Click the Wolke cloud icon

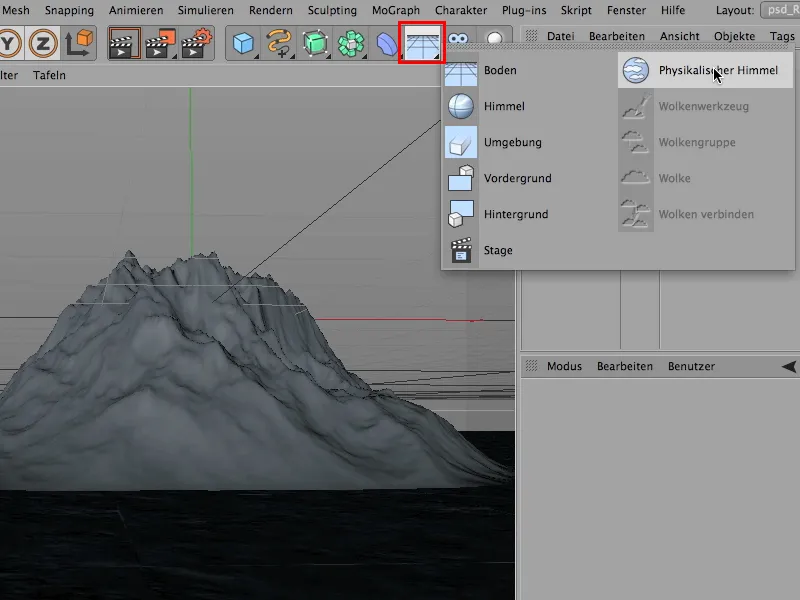(x=635, y=178)
